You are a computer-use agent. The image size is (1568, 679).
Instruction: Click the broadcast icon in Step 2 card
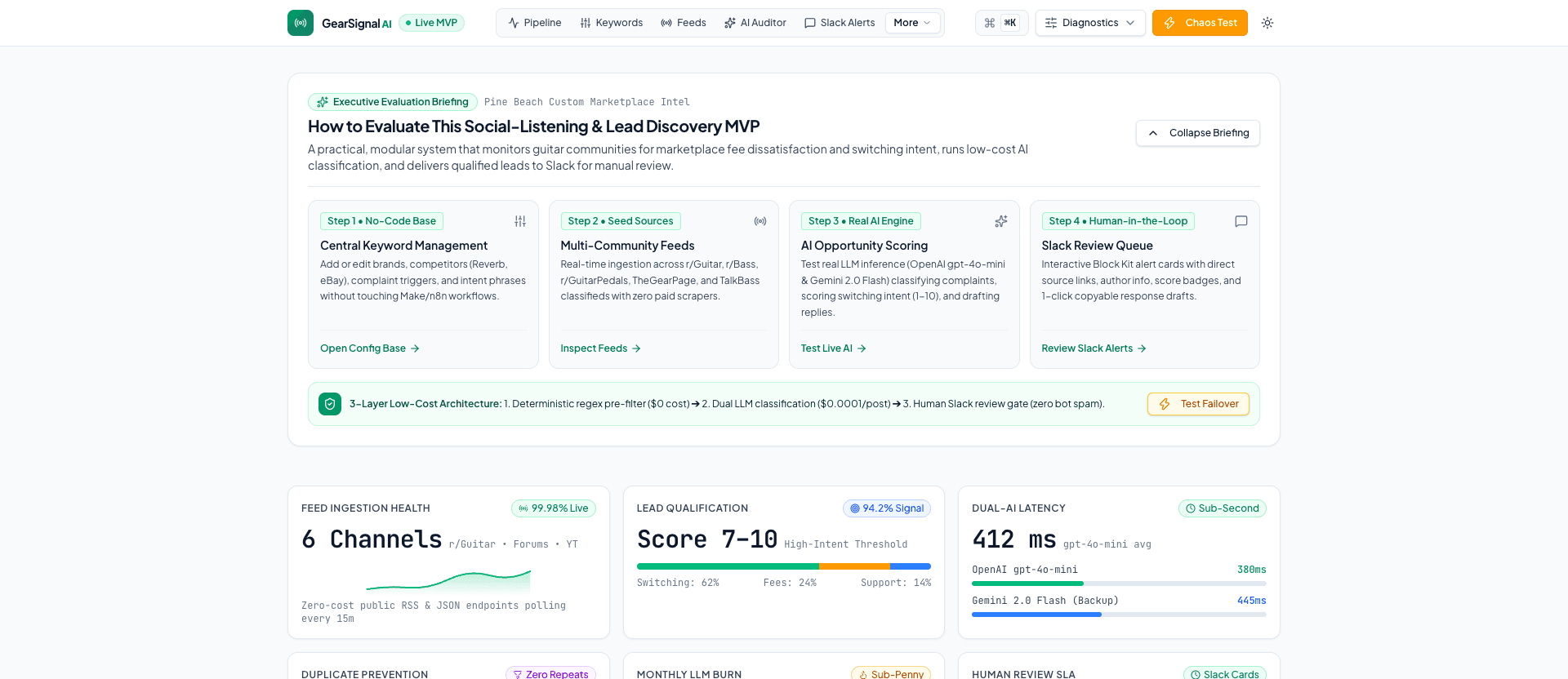[x=760, y=221]
